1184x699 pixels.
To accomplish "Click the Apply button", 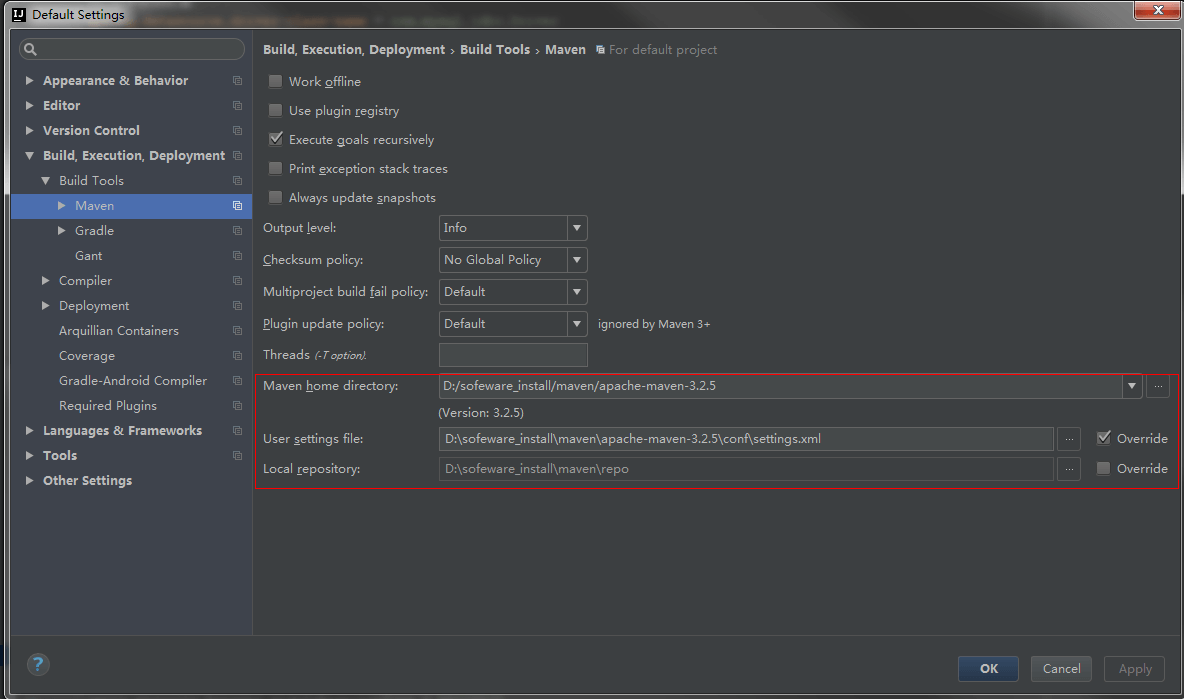I will tap(1134, 669).
